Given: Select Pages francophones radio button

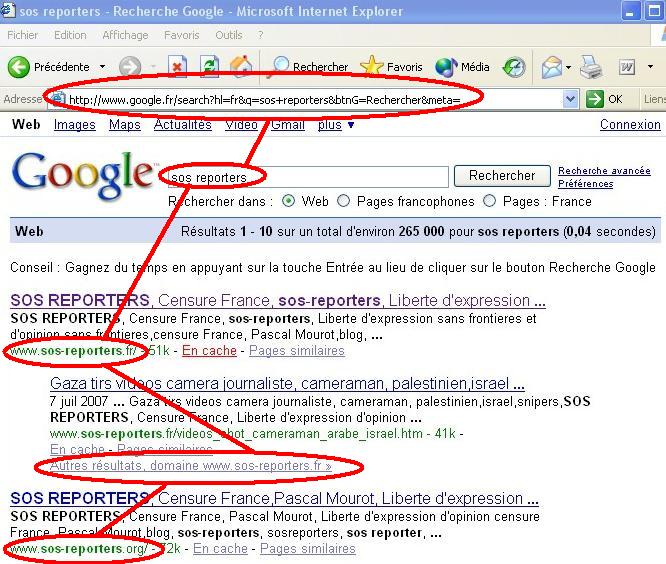Looking at the screenshot, I should point(343,201).
